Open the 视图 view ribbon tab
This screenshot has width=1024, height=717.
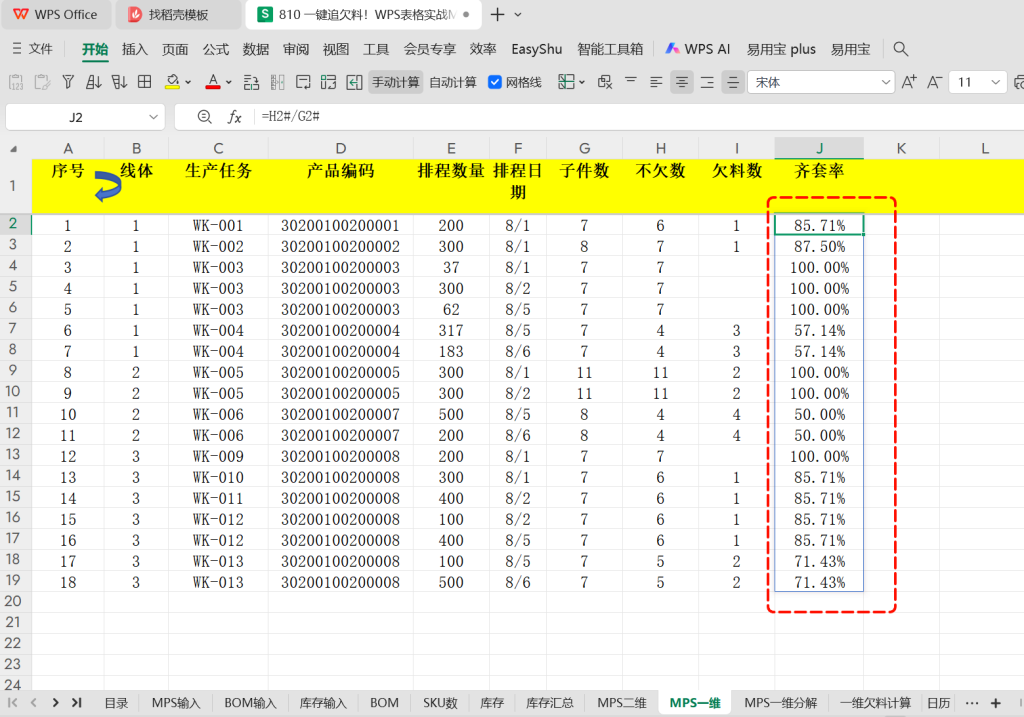(x=336, y=49)
